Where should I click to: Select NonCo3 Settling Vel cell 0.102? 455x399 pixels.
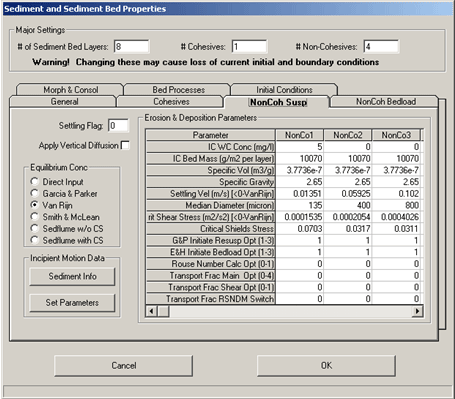click(396, 193)
